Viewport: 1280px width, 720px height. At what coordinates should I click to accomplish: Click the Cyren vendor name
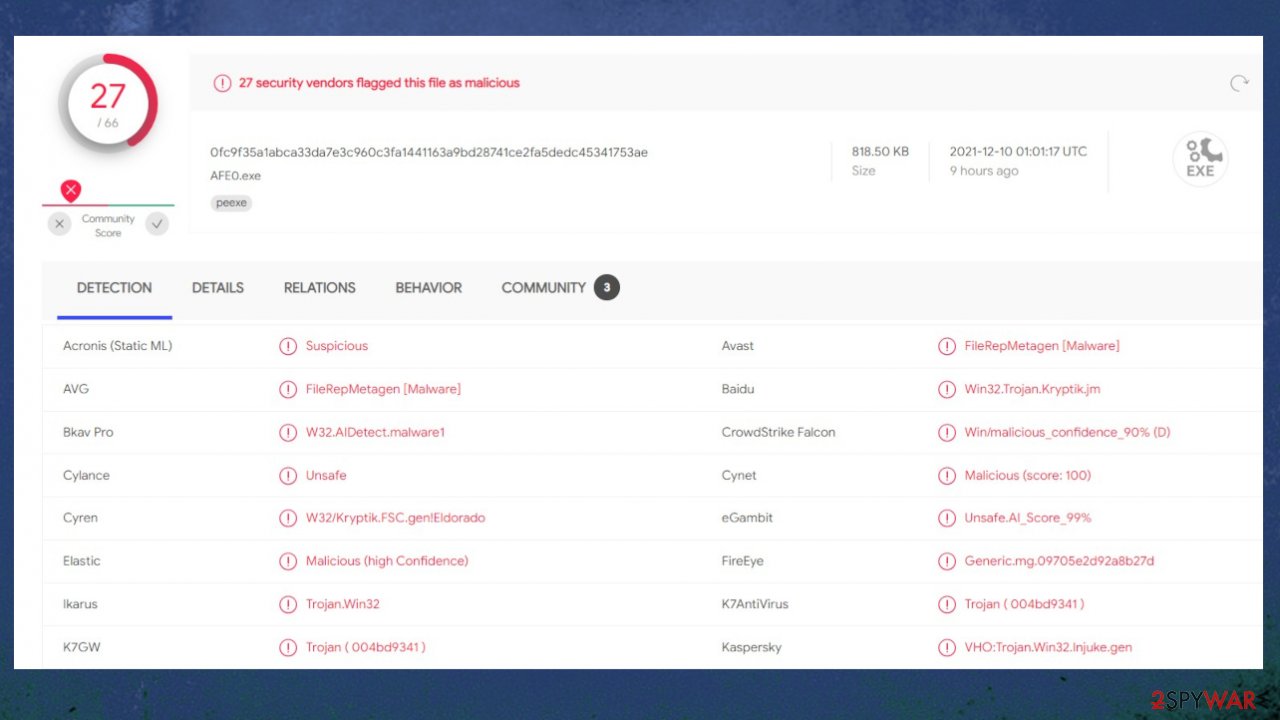click(80, 518)
